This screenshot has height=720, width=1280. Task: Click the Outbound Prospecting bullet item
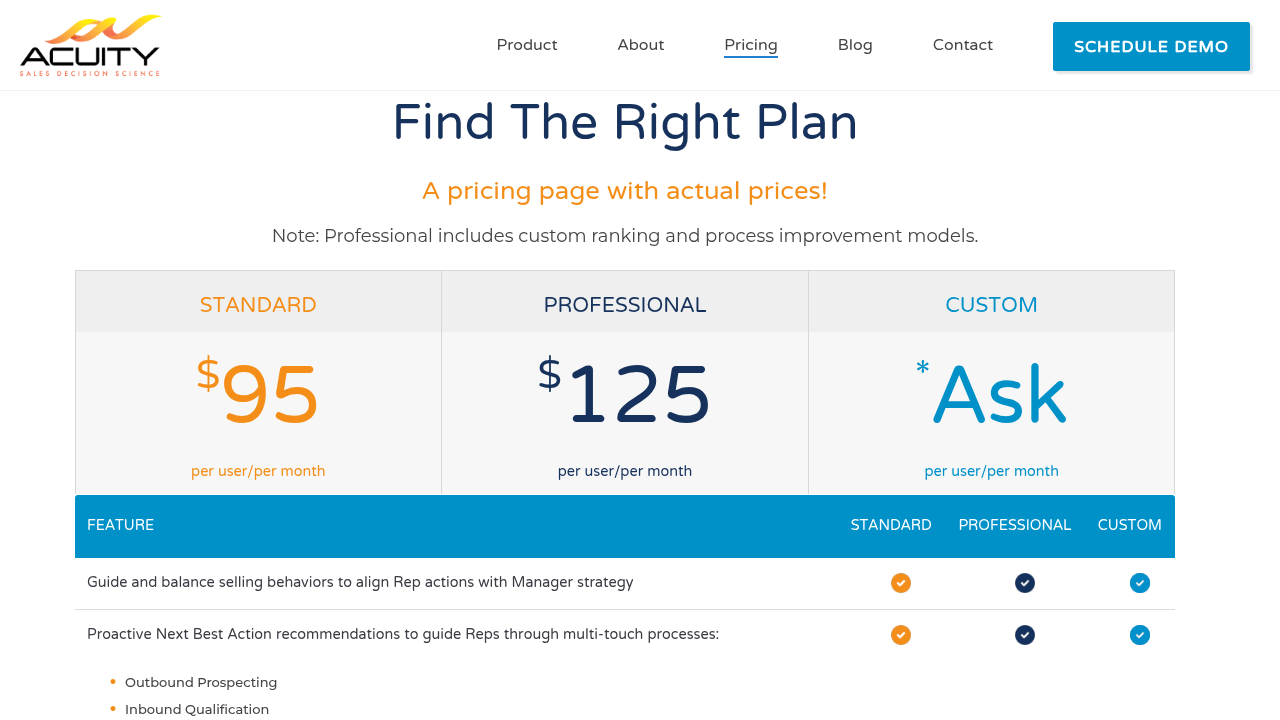pos(201,682)
